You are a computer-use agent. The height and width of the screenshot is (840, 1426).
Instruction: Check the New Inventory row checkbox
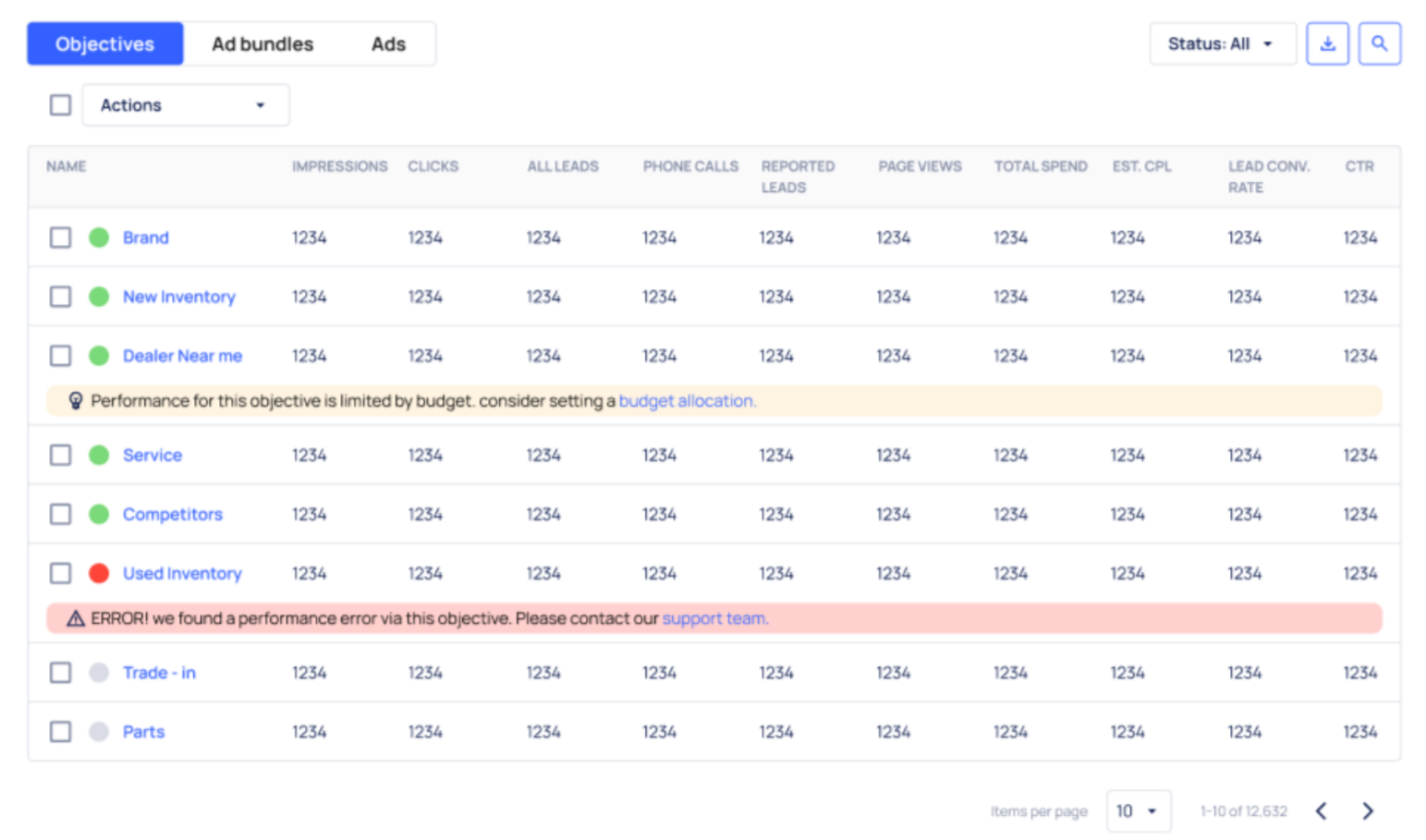click(60, 297)
